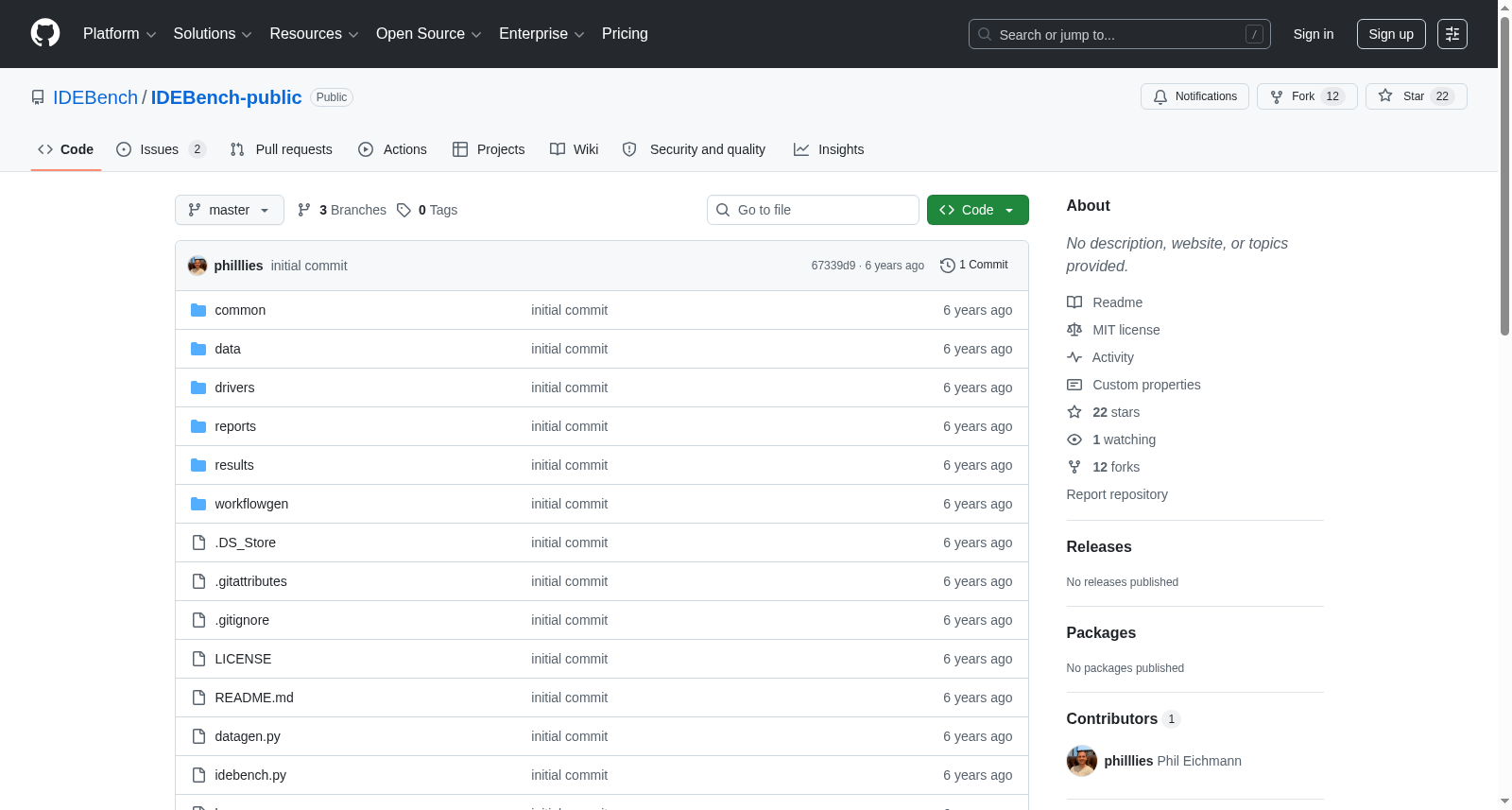Click the 1 watching eye icon
1512x810 pixels.
pos(1074,439)
